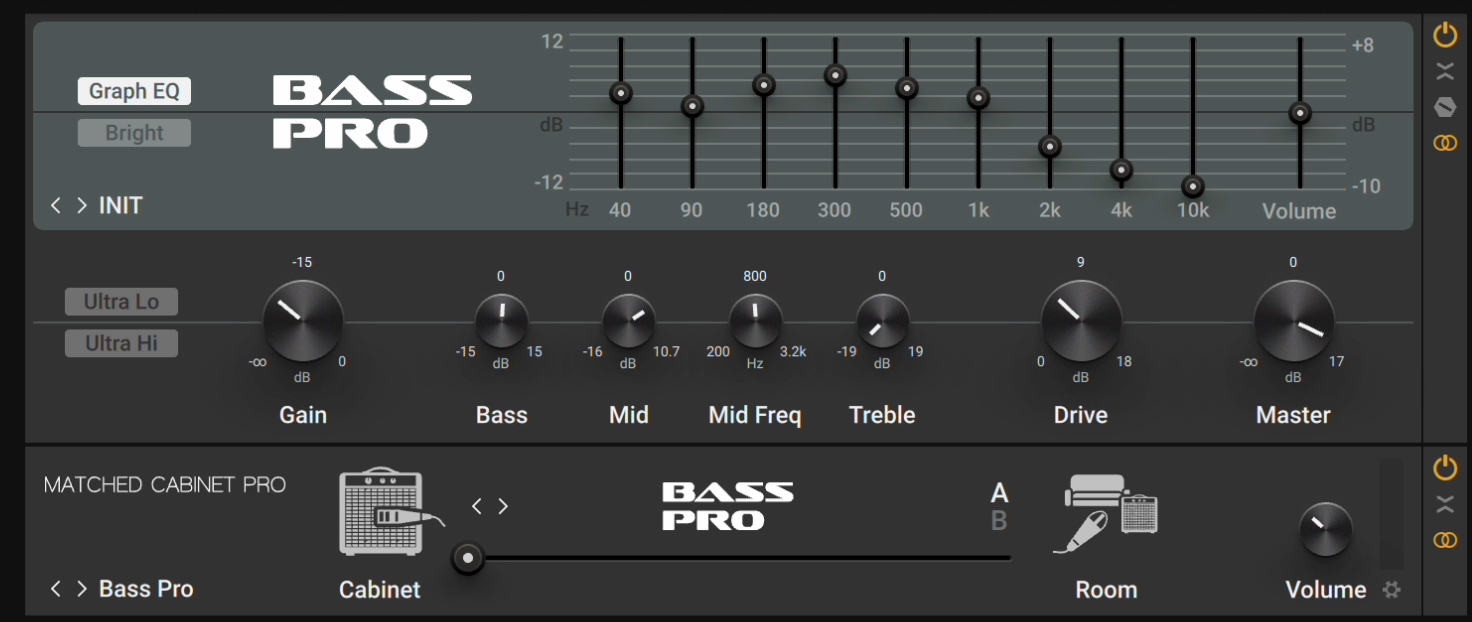The image size is (1472, 622).
Task: Click the INIT preset name
Action: (x=118, y=206)
